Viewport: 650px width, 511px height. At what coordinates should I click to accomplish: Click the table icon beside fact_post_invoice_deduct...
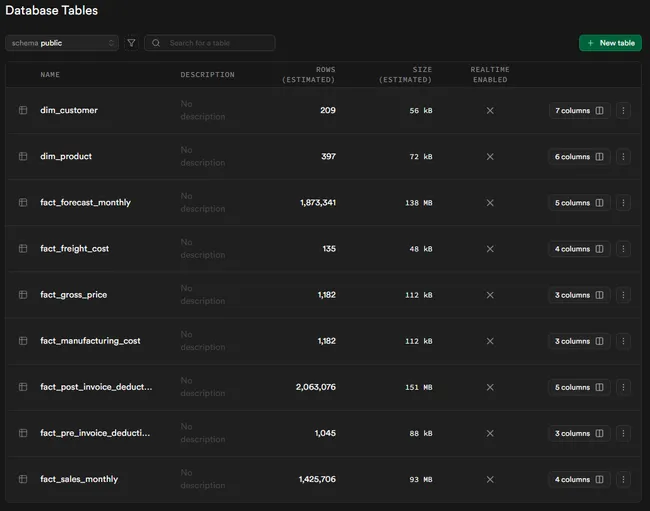click(23, 387)
